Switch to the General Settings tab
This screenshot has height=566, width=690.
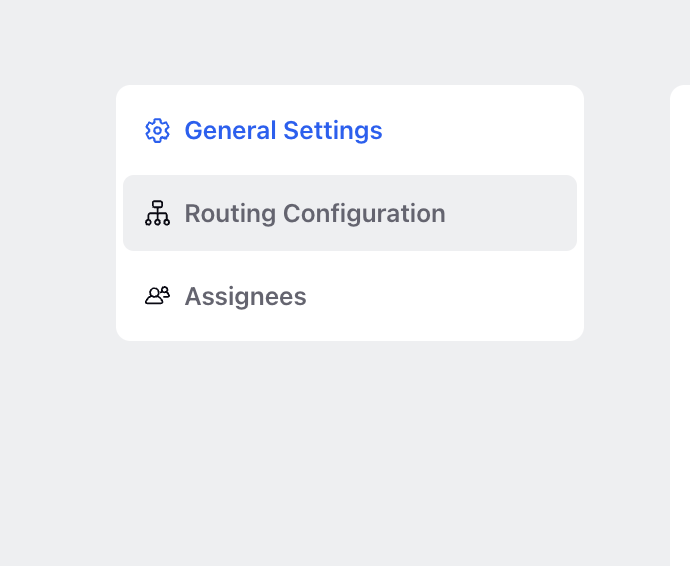click(350, 130)
